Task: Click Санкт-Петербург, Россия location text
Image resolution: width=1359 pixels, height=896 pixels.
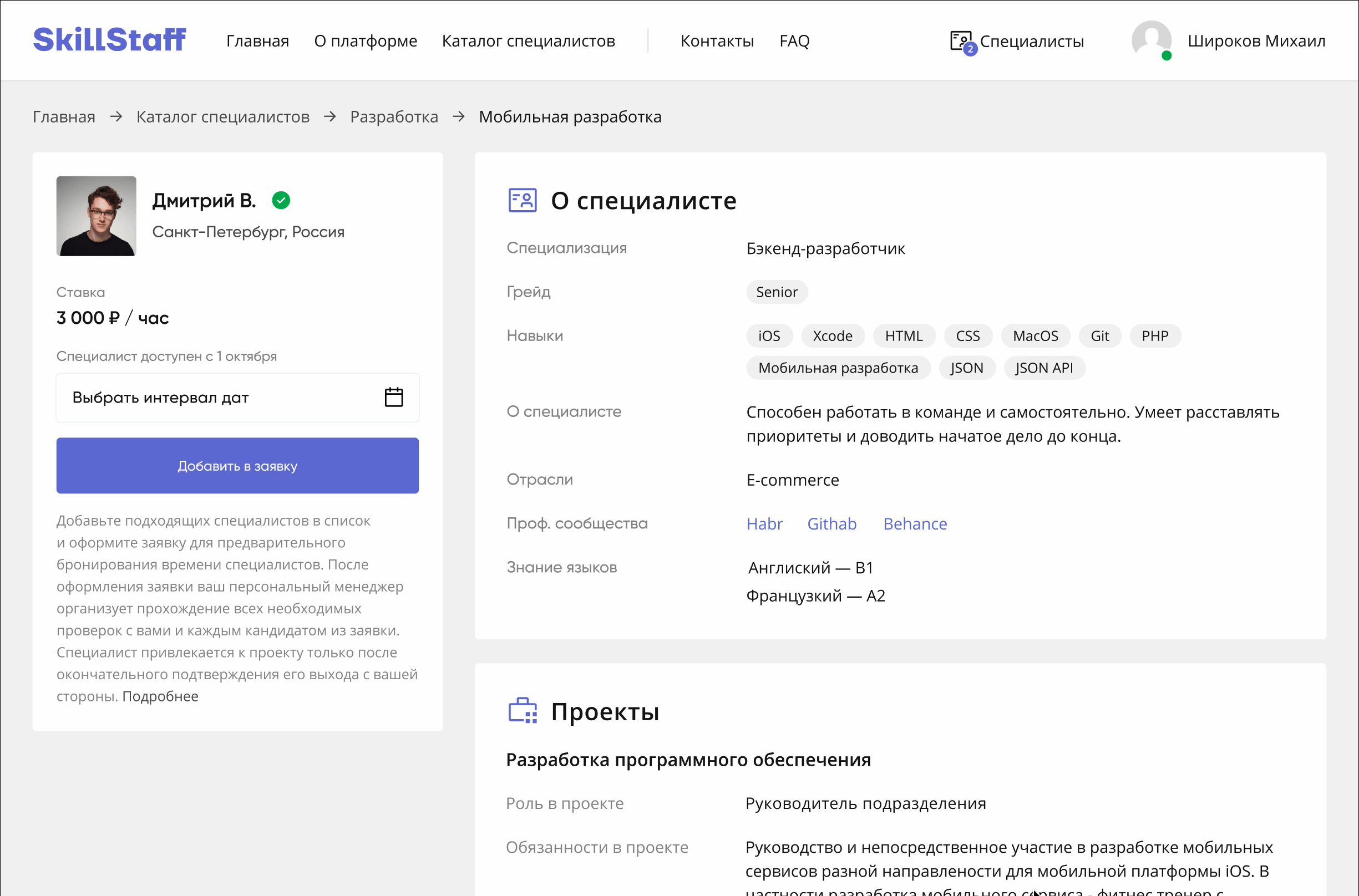Action: click(x=248, y=232)
